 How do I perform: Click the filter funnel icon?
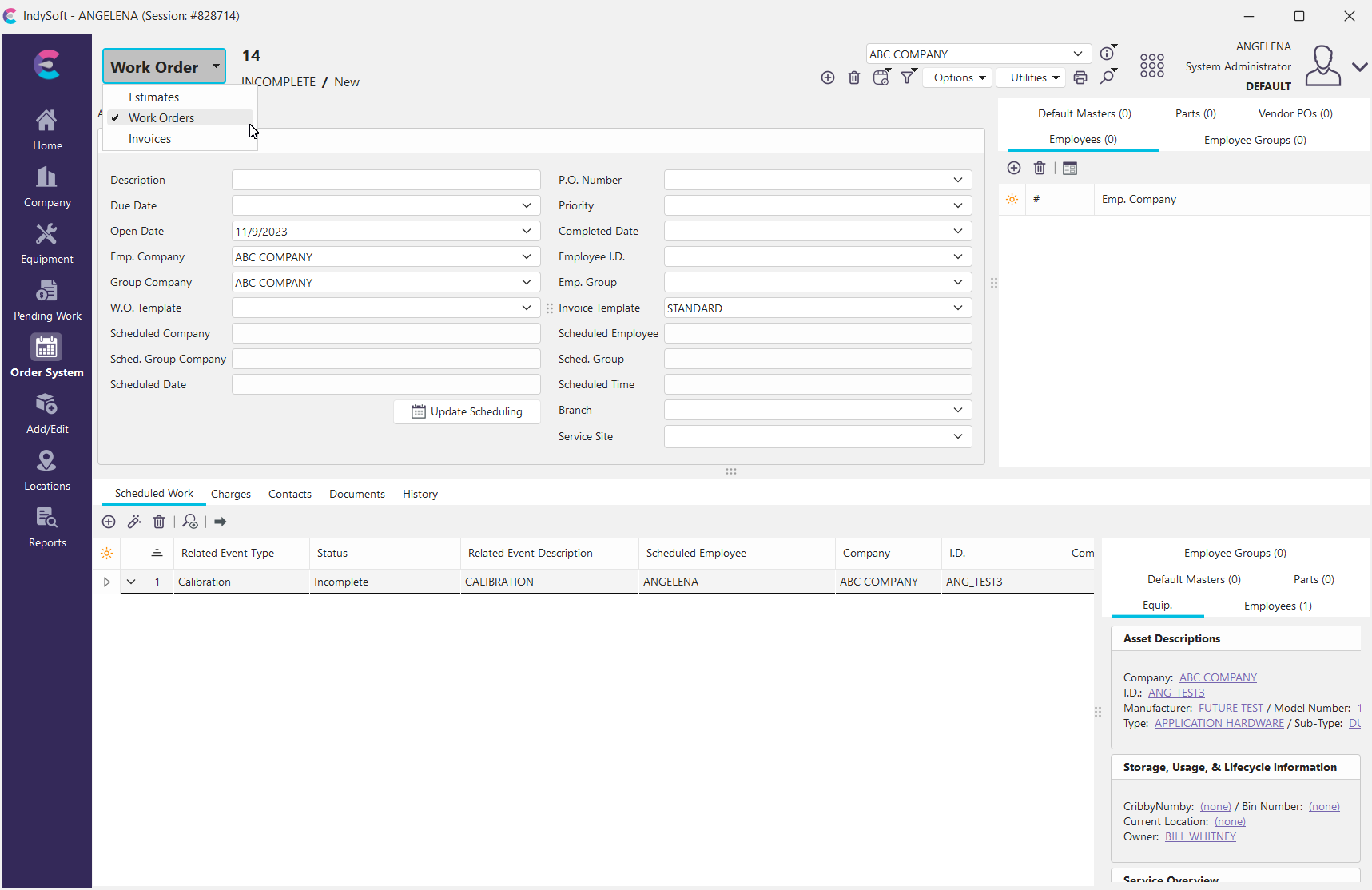908,77
